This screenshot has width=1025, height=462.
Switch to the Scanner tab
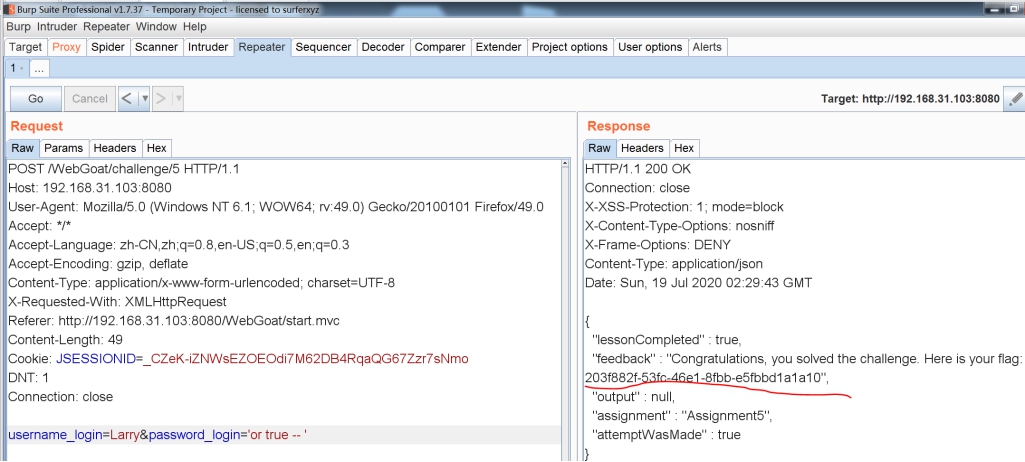click(156, 47)
